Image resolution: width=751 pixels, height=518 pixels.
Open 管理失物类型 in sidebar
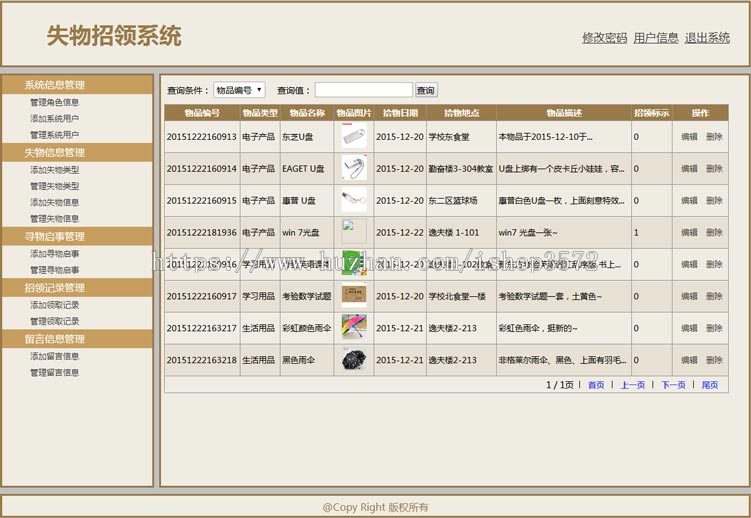[55, 186]
